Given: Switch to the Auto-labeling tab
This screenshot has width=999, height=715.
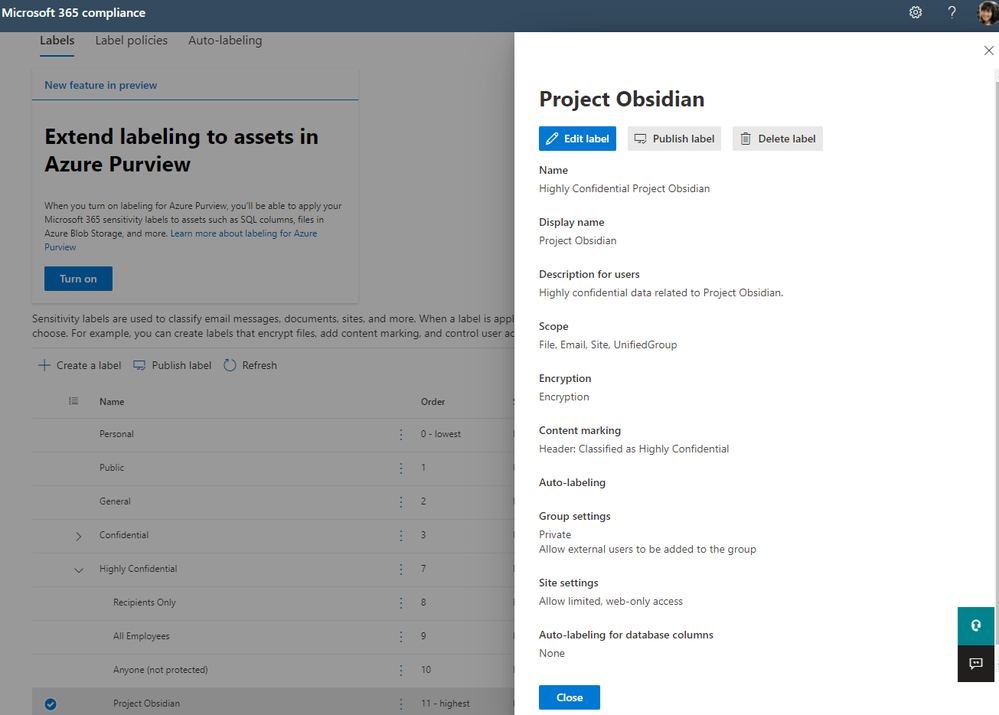Looking at the screenshot, I should pos(225,41).
